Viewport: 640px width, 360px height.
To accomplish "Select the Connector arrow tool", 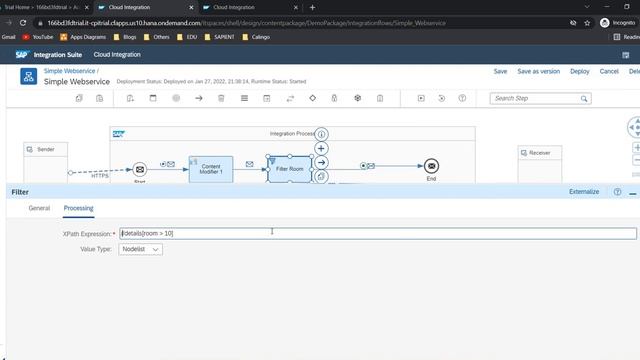I will click(199, 98).
